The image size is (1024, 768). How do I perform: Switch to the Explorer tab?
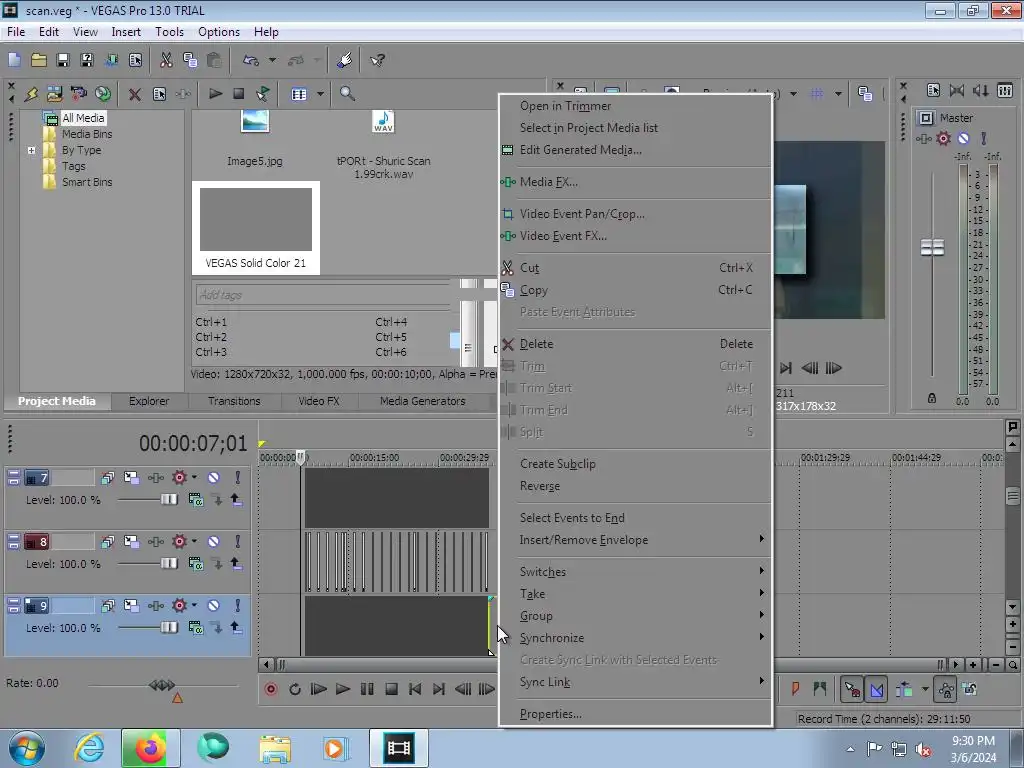(149, 401)
